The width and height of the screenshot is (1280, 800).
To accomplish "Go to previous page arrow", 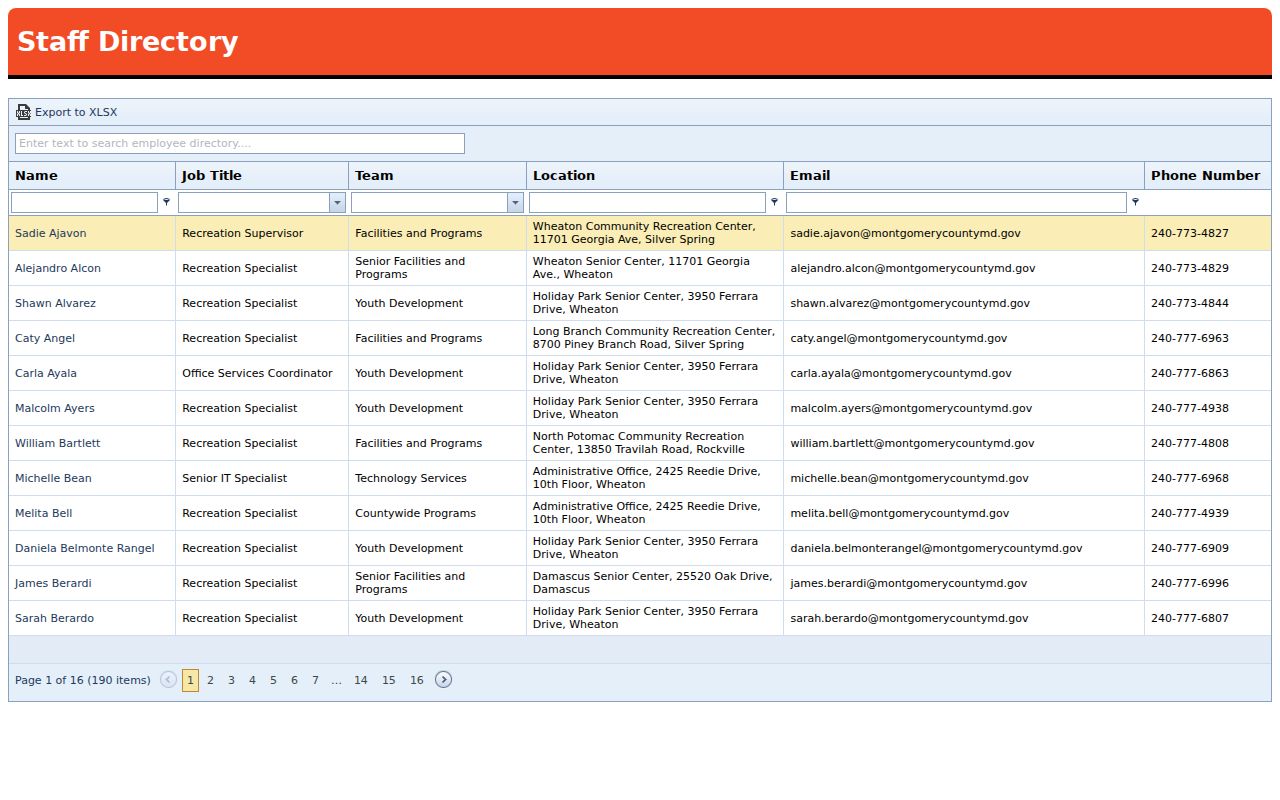I will [168, 680].
